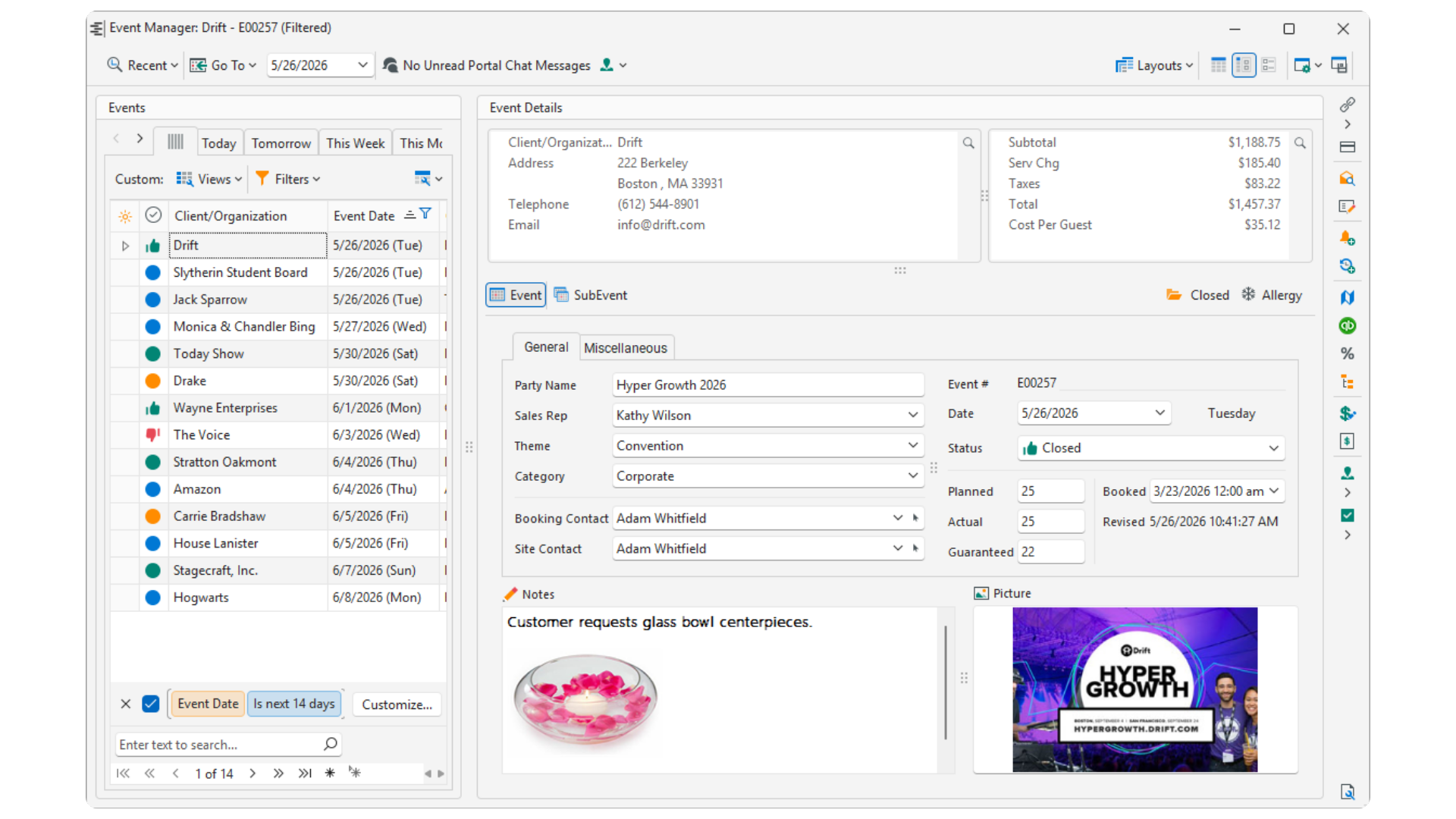The width and height of the screenshot is (1456, 819).
Task: Open the Filters dropdown
Action: pos(288,179)
